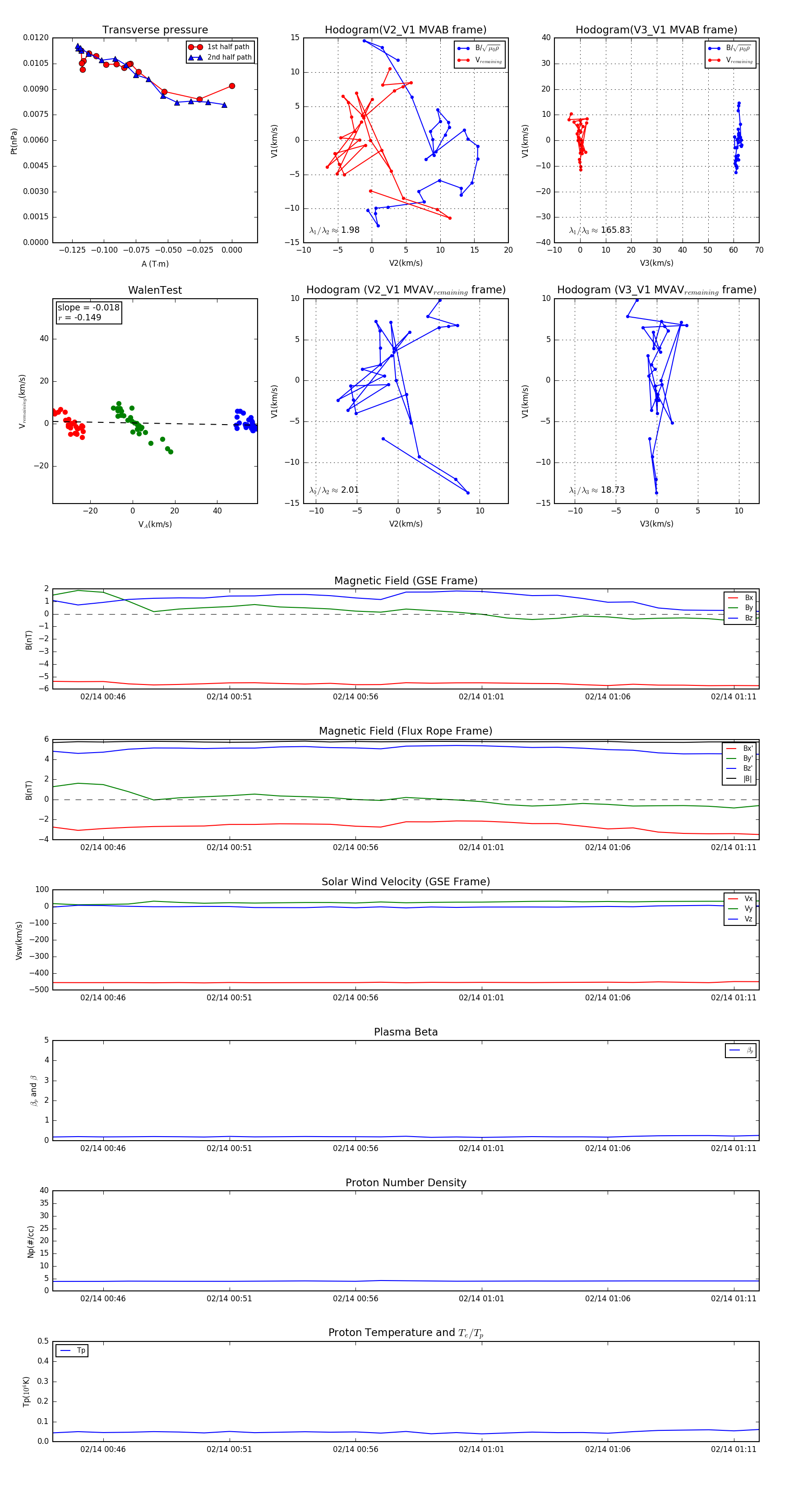Click the βp legend entry in Plasma Beta
The image size is (812, 1489).
[741, 1050]
